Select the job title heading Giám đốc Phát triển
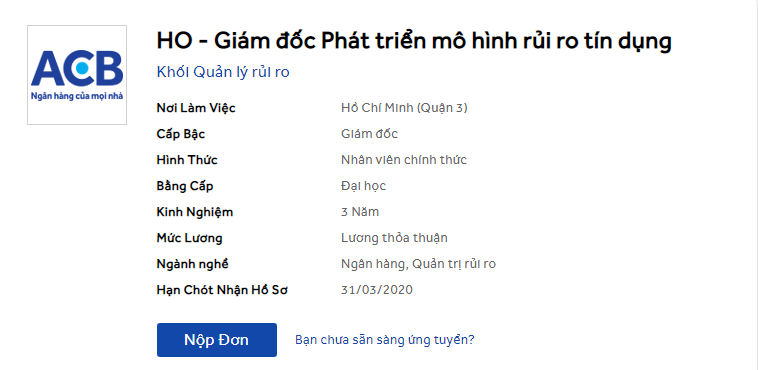 coord(414,41)
